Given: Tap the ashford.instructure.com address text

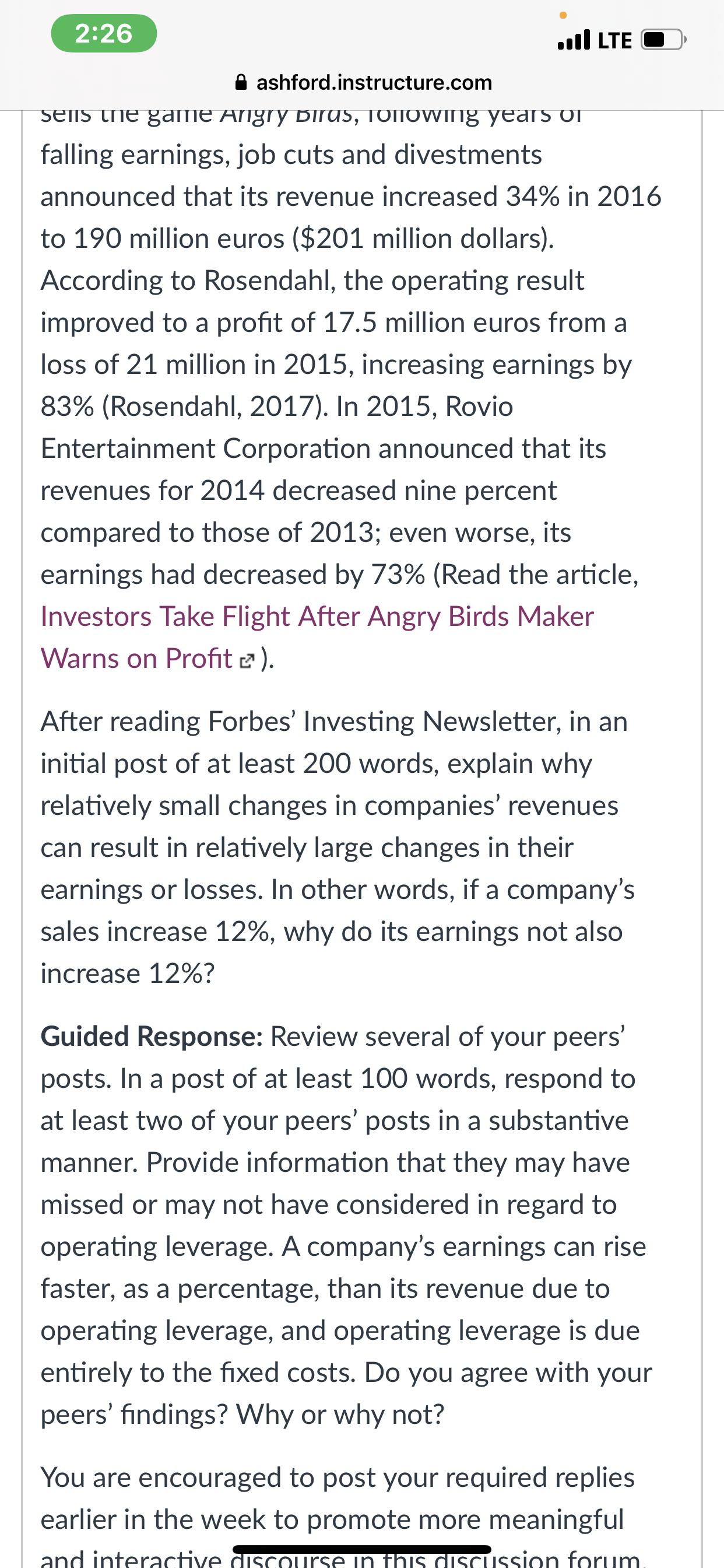Looking at the screenshot, I should coord(374,82).
